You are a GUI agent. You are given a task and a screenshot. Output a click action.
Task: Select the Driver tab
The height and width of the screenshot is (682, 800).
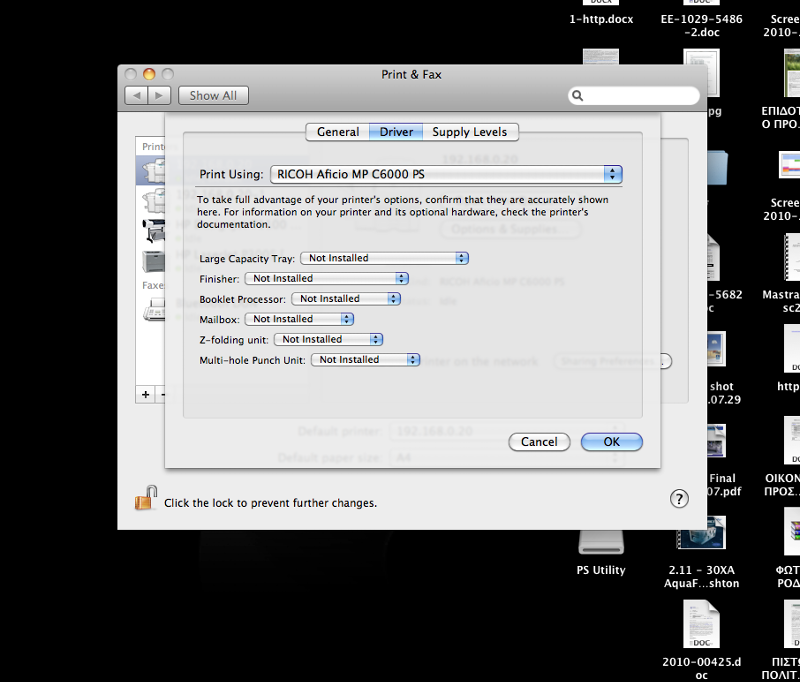pyautogui.click(x=396, y=132)
